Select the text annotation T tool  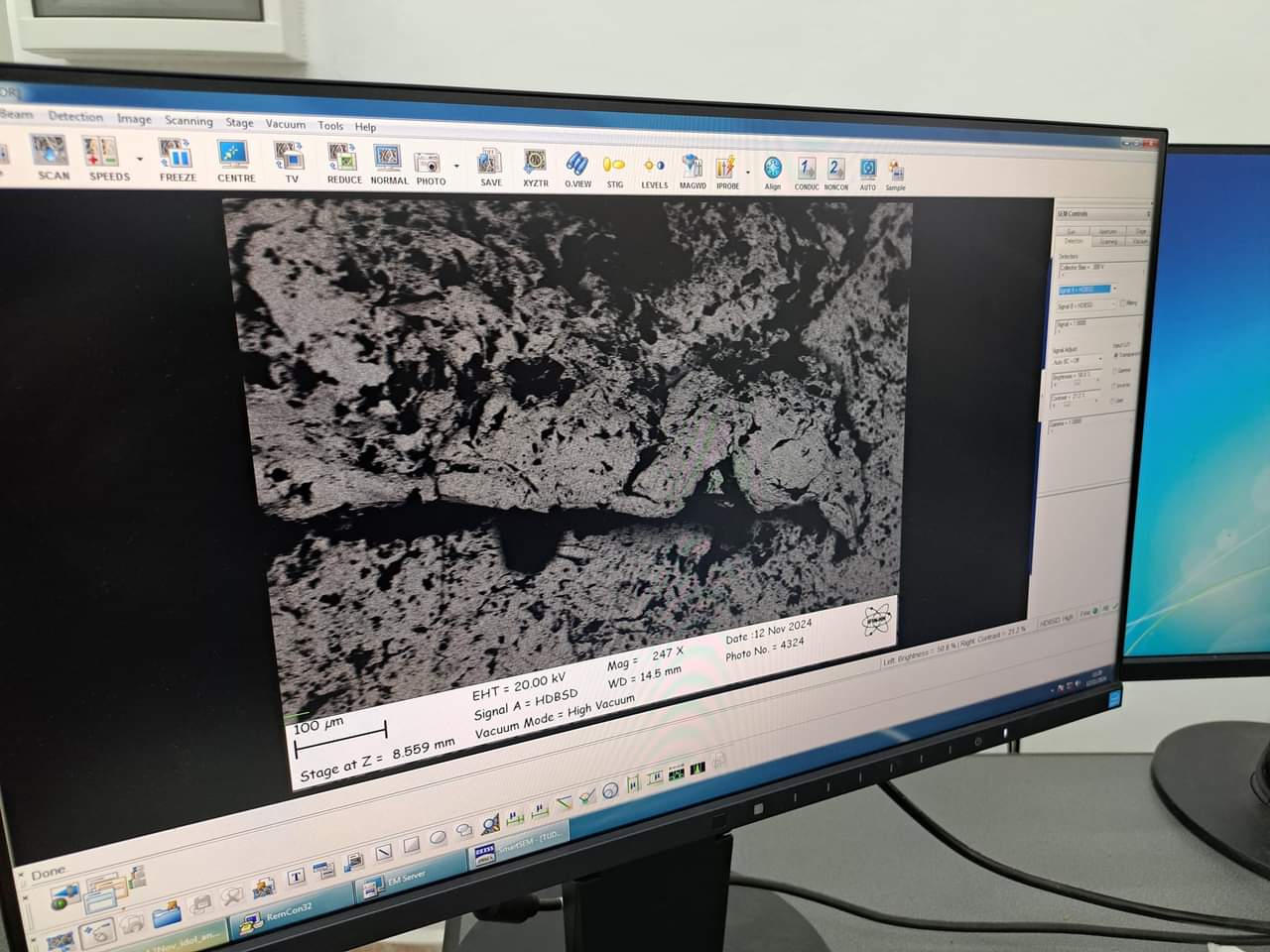coord(295,877)
